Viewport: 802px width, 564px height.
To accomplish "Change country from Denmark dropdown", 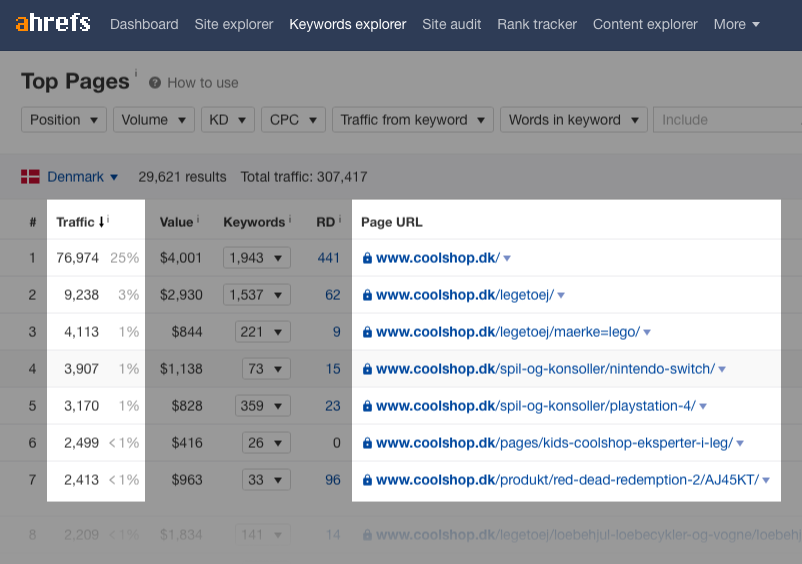I will (x=82, y=177).
